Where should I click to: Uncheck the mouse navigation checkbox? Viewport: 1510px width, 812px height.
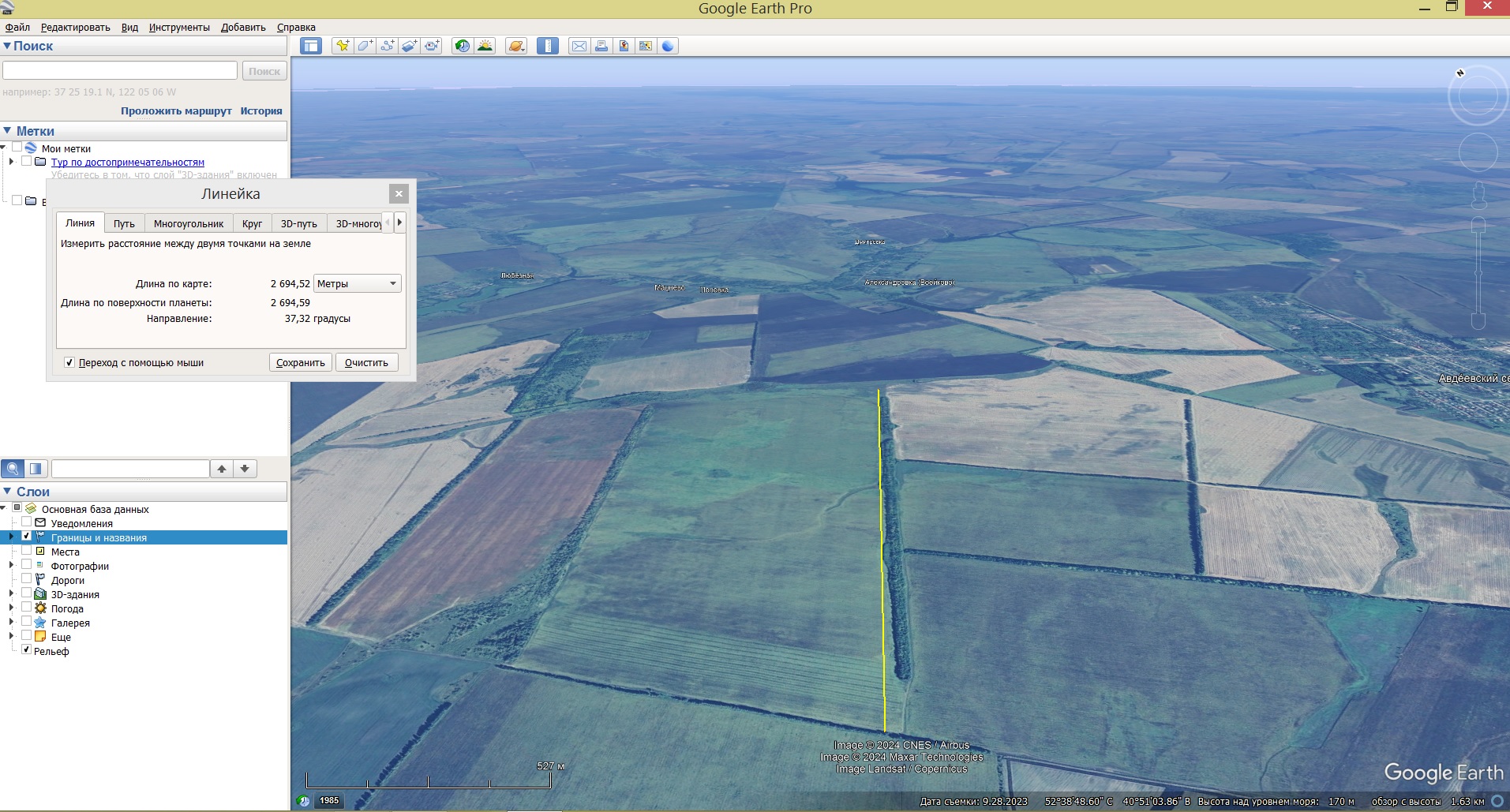point(69,363)
